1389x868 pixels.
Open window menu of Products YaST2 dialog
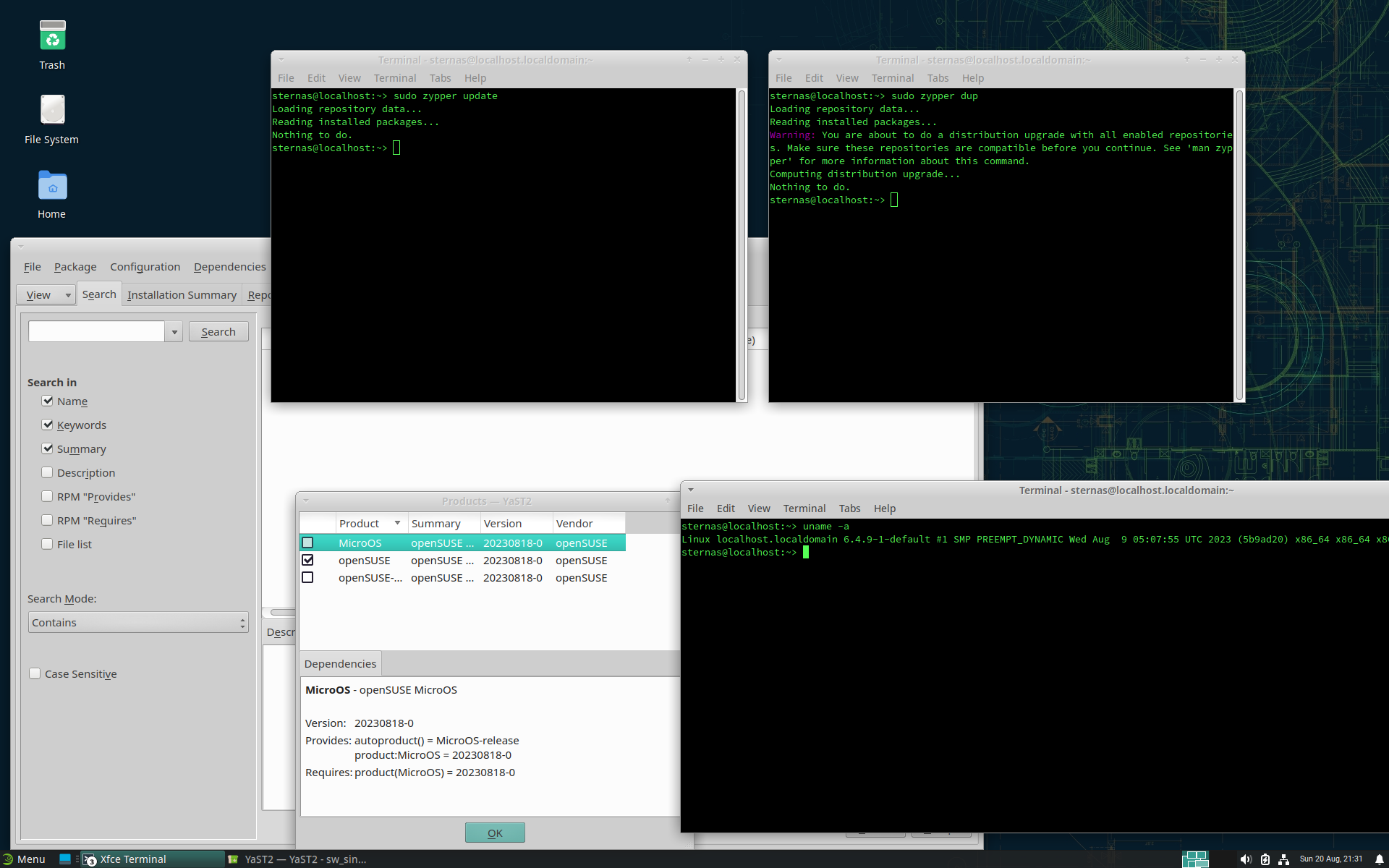306,501
